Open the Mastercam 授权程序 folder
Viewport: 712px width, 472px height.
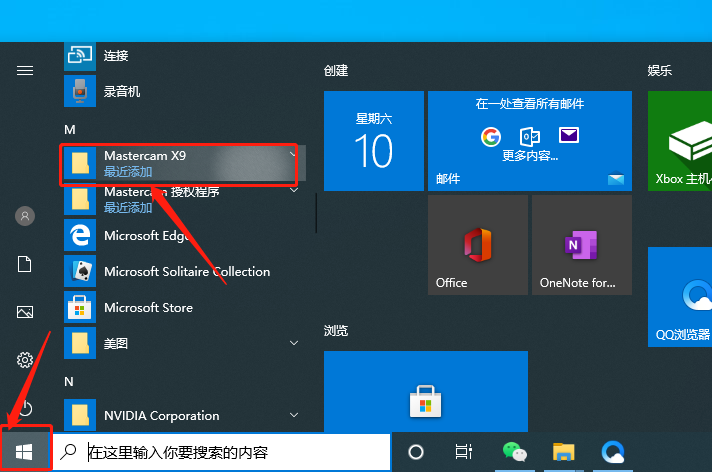pos(184,199)
